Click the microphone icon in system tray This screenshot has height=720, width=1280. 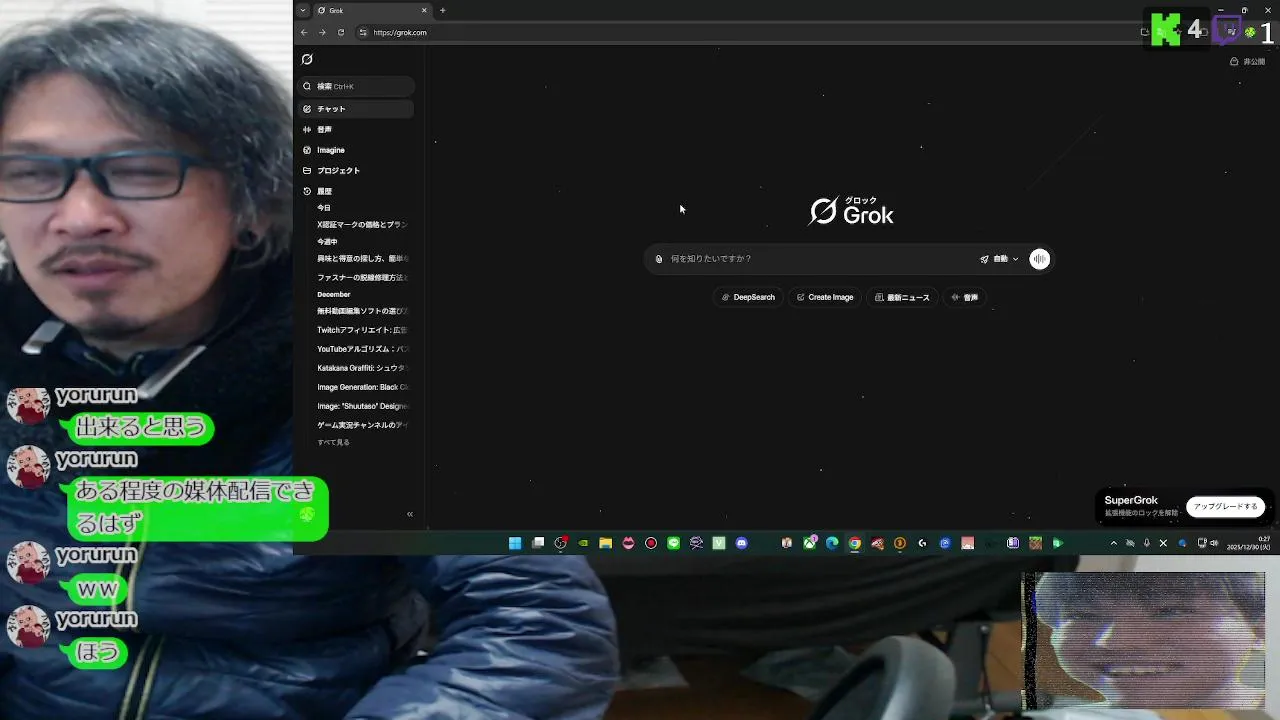(x=1146, y=543)
